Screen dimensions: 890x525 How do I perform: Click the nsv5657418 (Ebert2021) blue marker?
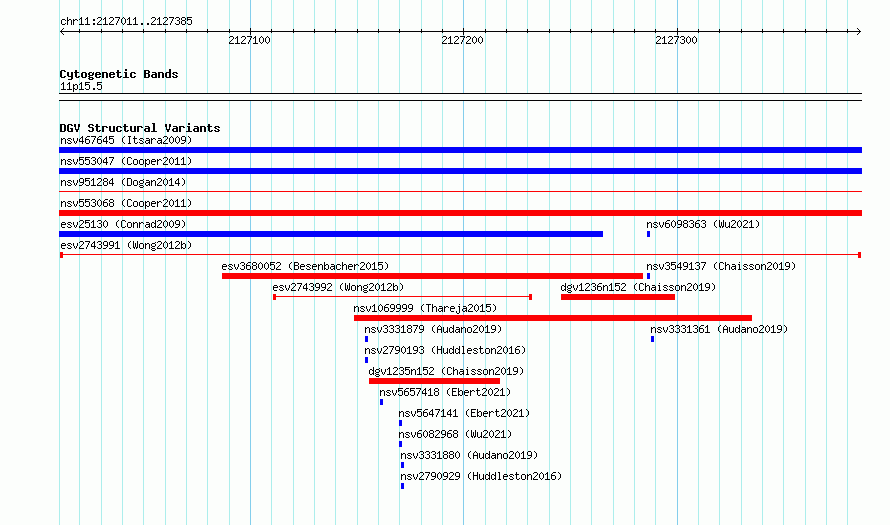tap(381, 402)
